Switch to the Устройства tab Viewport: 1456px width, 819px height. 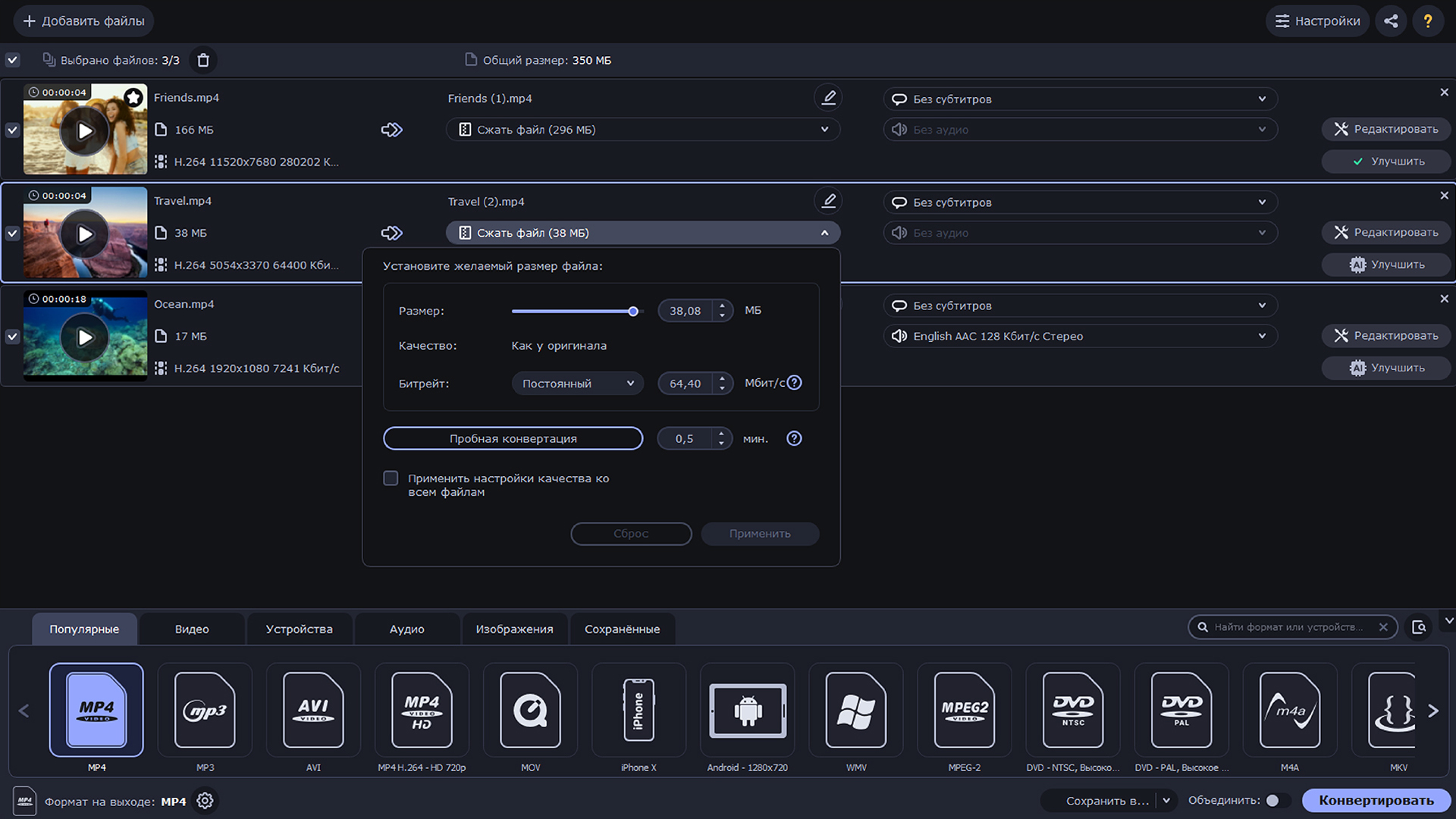click(299, 629)
